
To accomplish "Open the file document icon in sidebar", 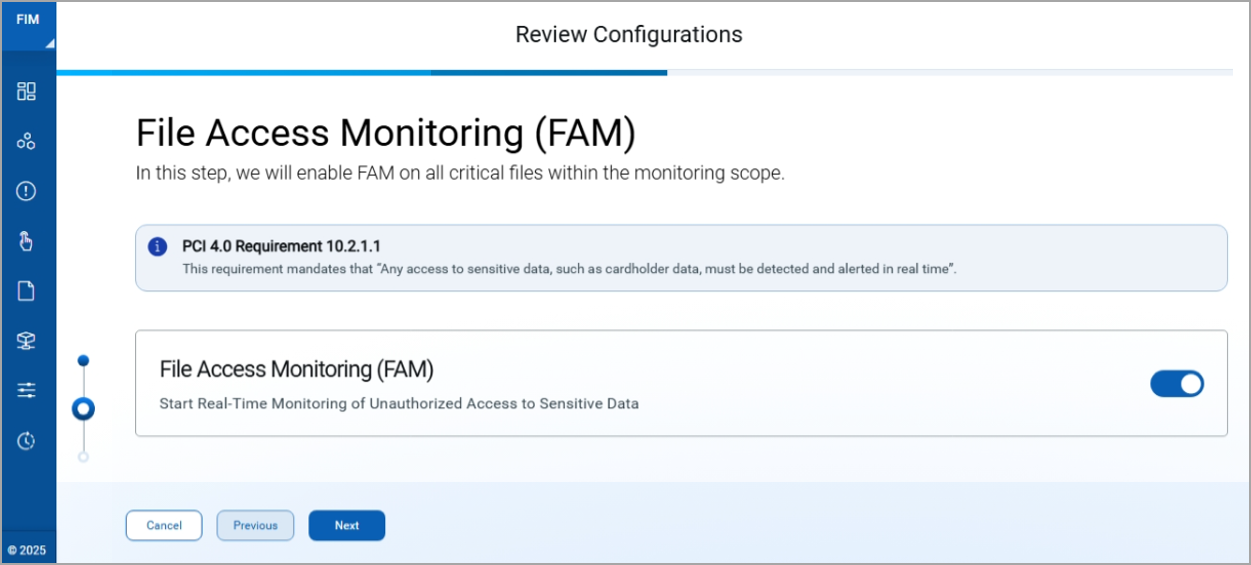I will tap(26, 291).
